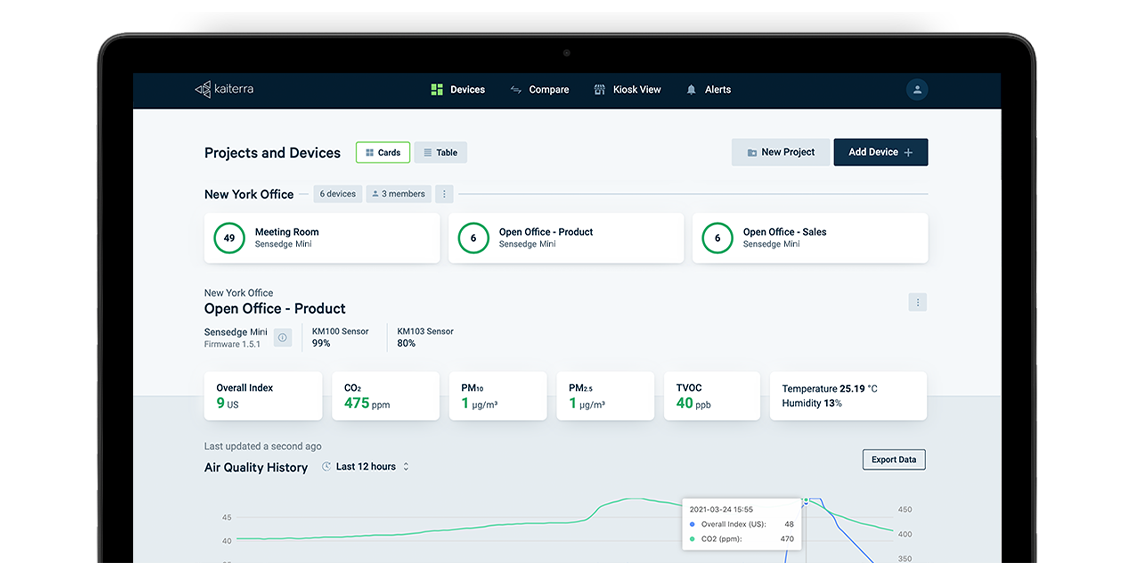
Task: Click the PM2.5 reading tile
Action: coord(606,396)
